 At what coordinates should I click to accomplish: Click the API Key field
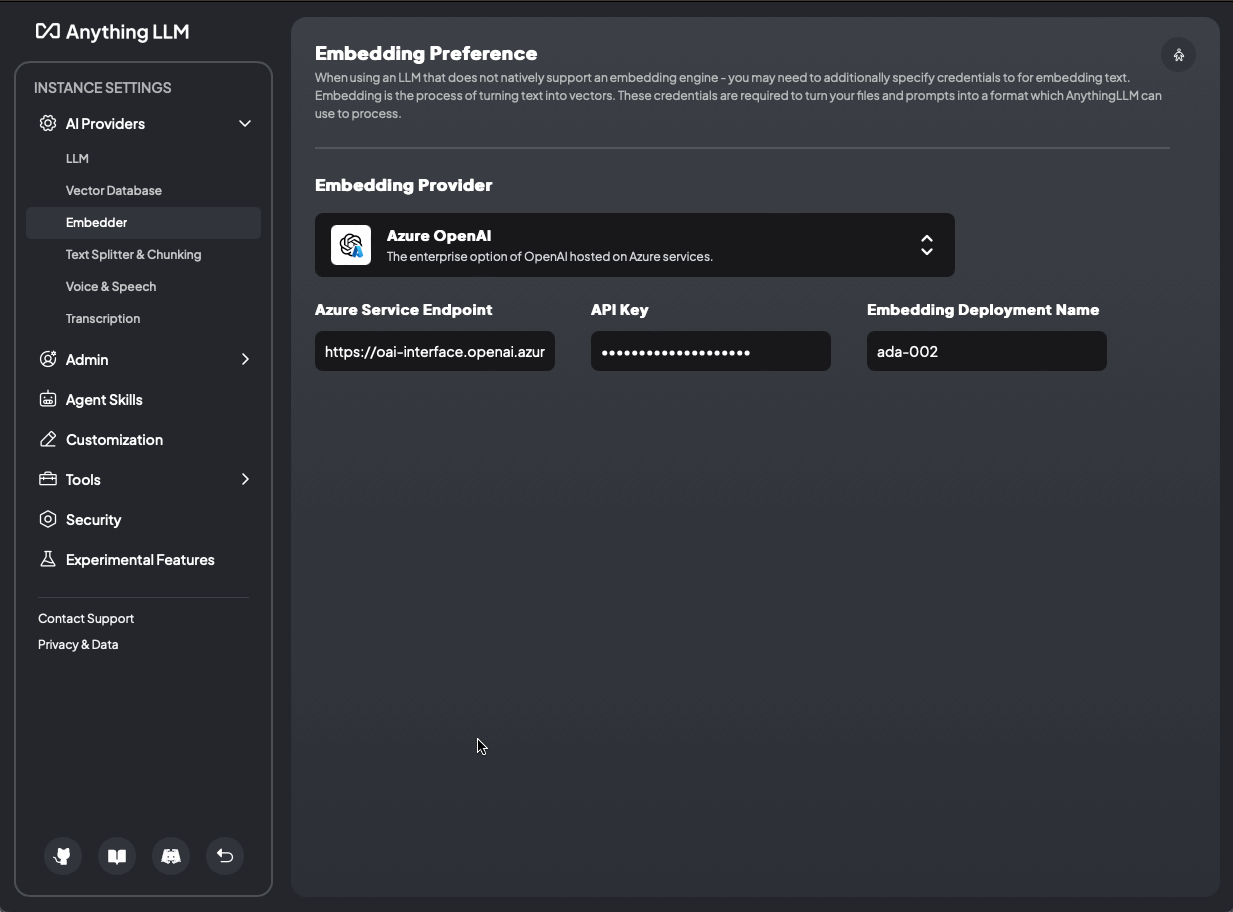pyautogui.click(x=711, y=351)
